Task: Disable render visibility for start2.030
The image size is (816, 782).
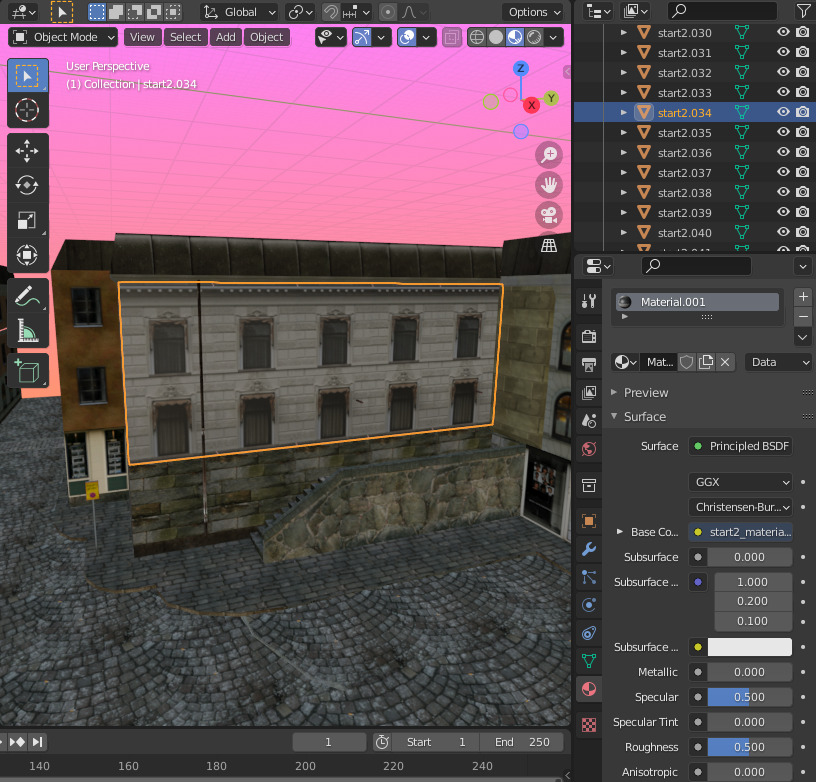Action: [x=804, y=32]
